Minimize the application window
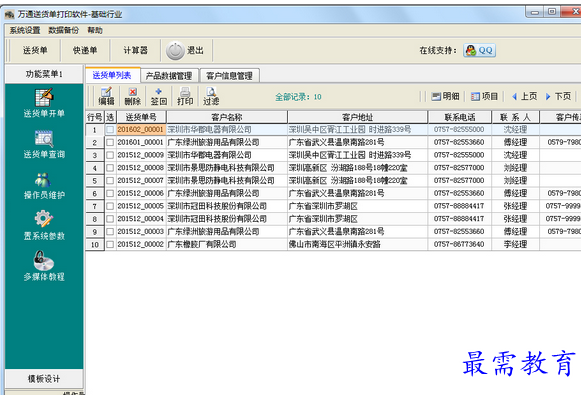The image size is (584, 395). tap(535, 12)
